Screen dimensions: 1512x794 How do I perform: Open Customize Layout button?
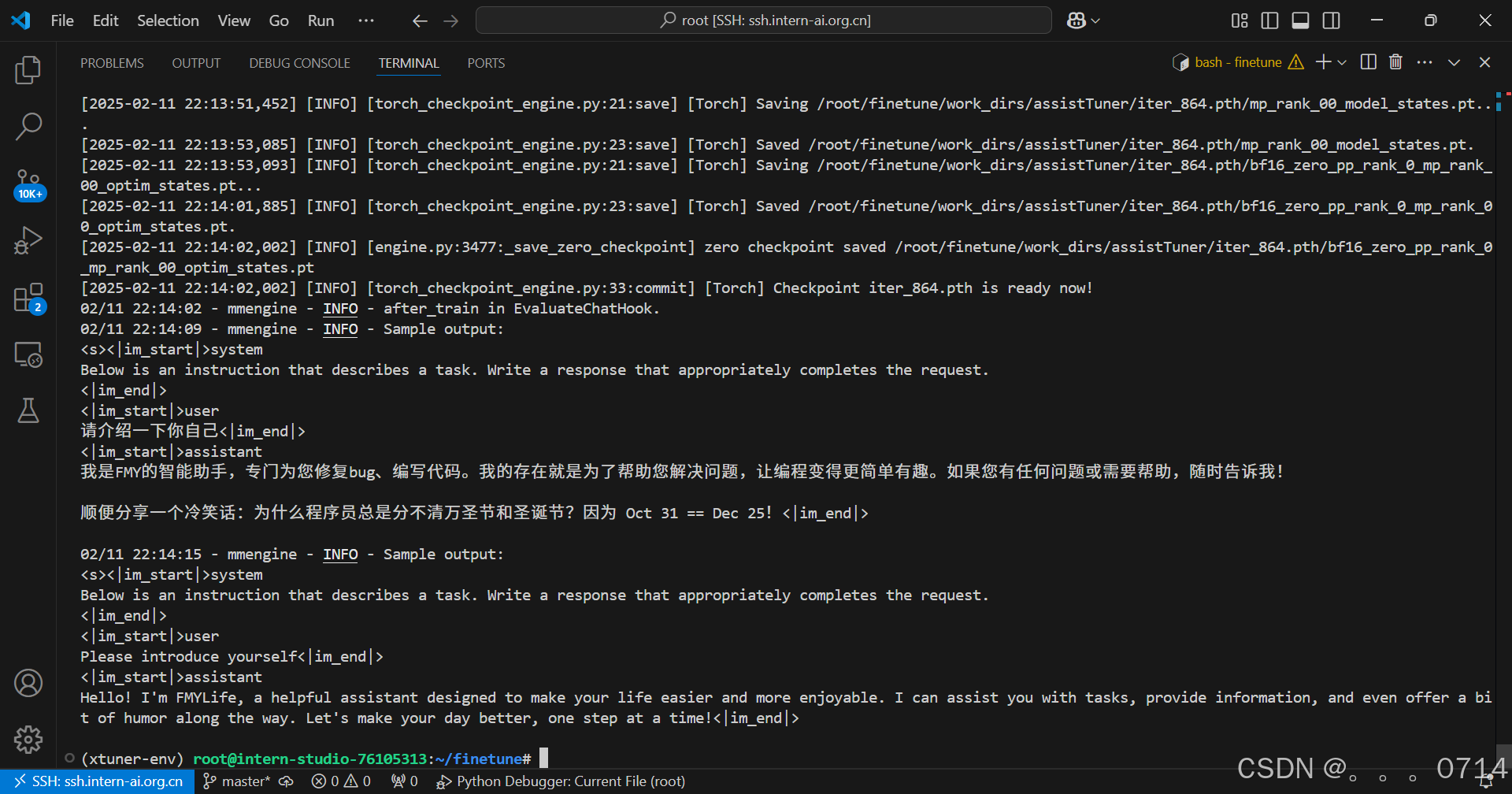1240,20
